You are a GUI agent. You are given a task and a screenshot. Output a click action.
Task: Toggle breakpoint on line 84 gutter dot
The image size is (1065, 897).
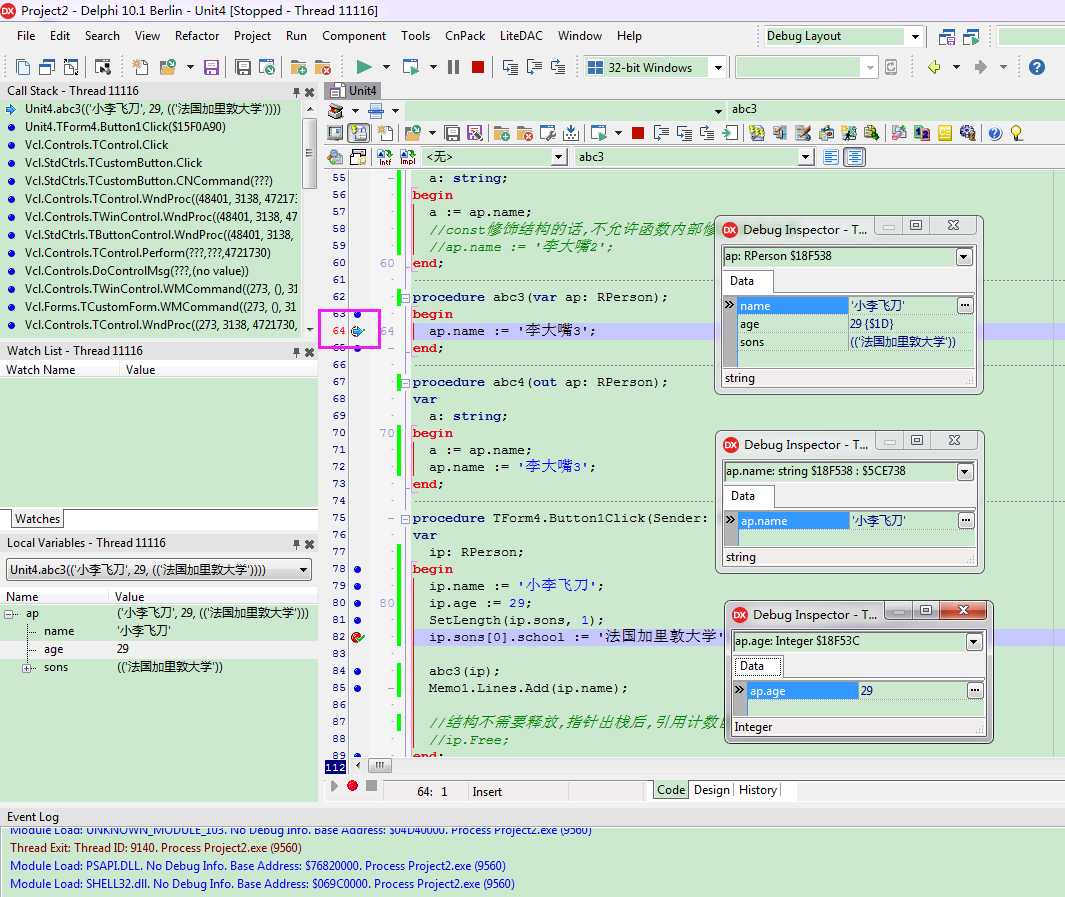pos(358,671)
